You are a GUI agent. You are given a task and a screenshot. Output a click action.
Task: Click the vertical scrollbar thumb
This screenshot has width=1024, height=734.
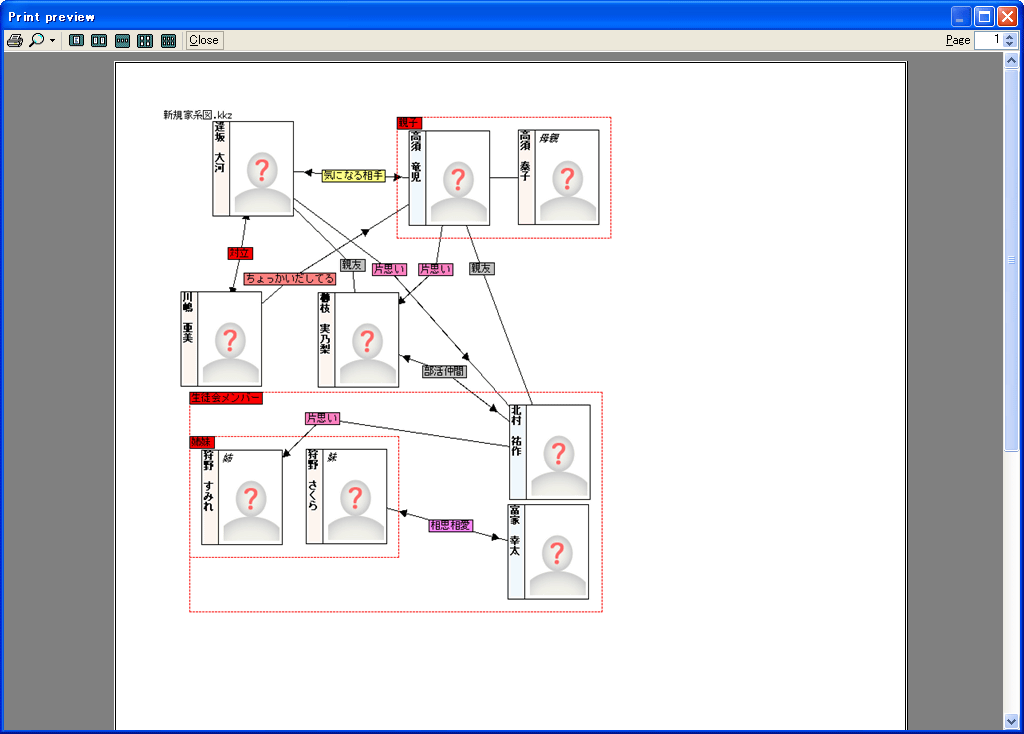point(1011,259)
